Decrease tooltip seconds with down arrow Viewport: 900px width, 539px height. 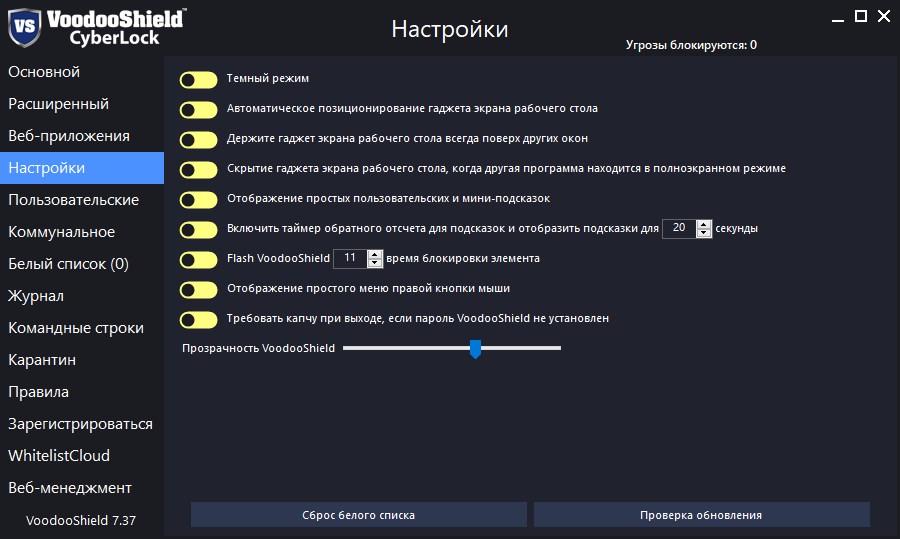click(704, 233)
